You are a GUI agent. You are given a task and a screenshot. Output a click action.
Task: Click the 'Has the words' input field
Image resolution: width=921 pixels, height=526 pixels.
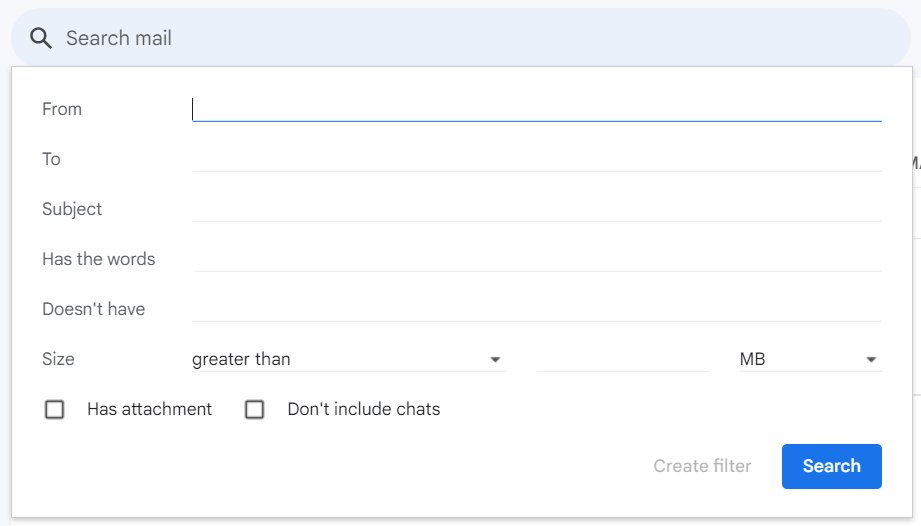(x=536, y=259)
